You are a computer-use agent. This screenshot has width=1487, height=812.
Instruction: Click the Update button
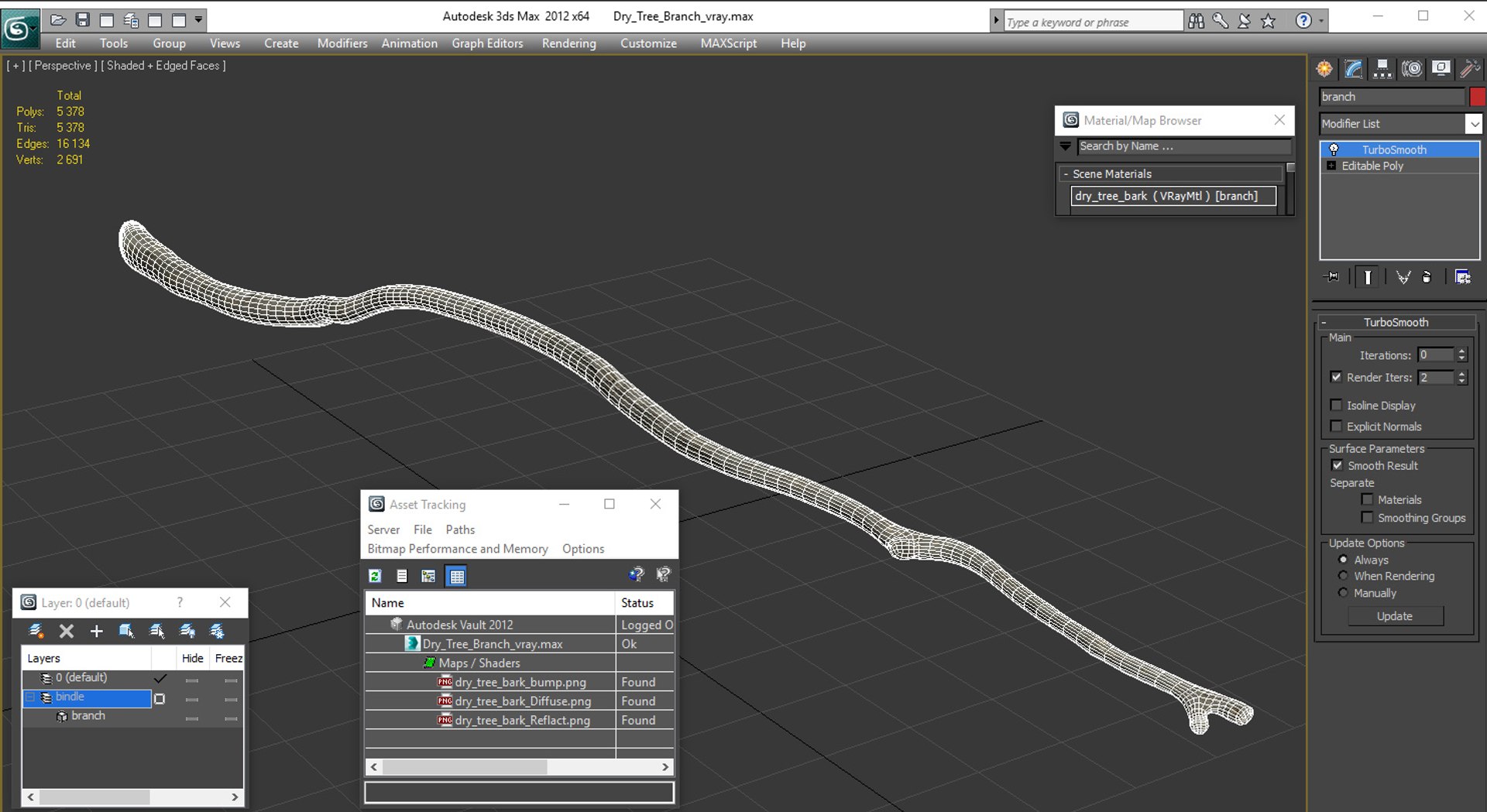(1395, 616)
